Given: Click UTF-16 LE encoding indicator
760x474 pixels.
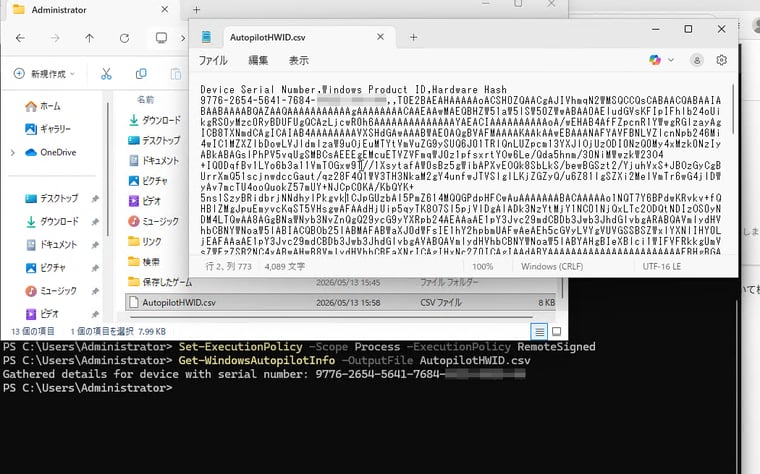Looking at the screenshot, I should pyautogui.click(x=661, y=267).
